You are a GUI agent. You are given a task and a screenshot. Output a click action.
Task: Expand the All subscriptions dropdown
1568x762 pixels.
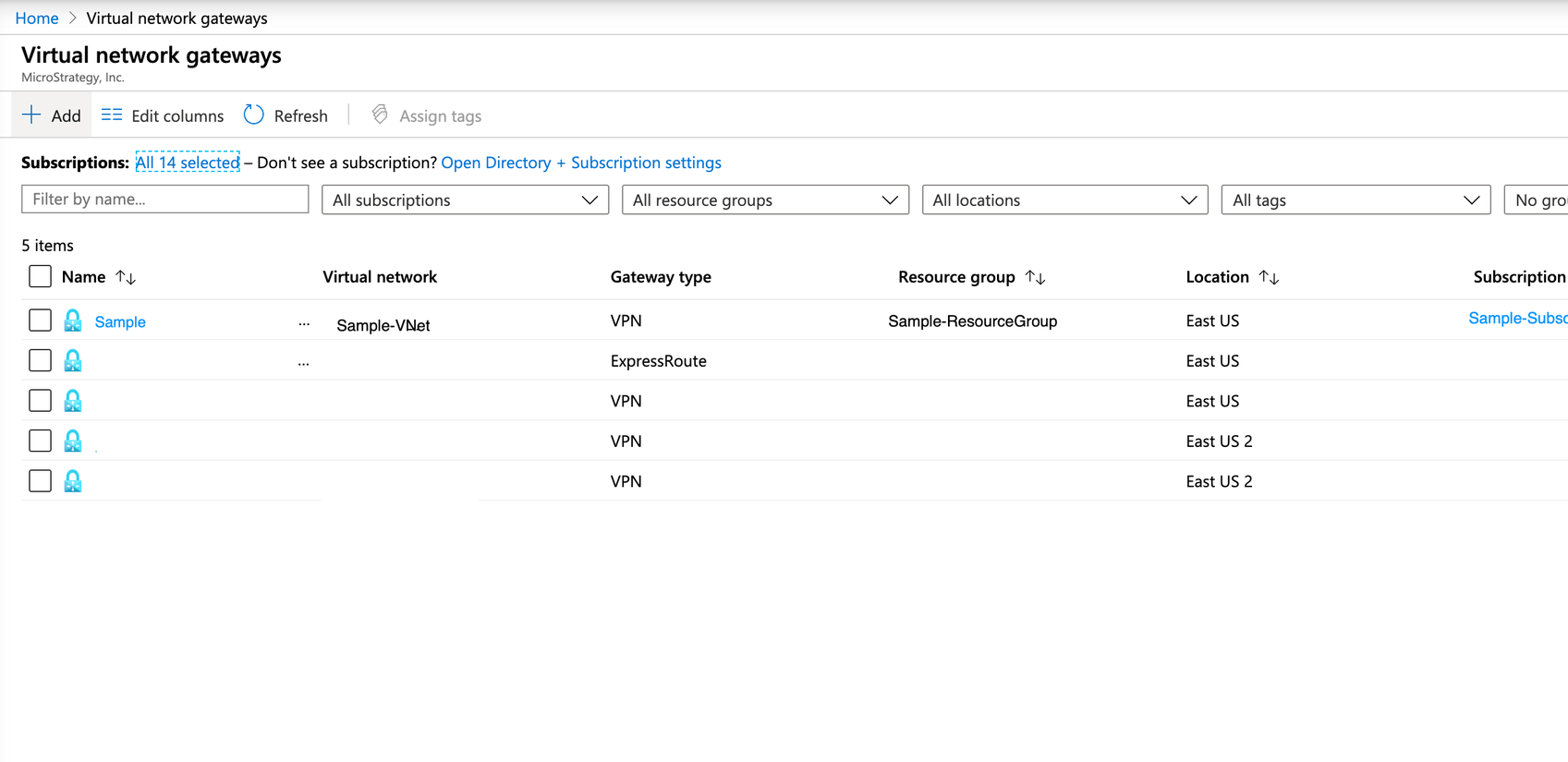pyautogui.click(x=465, y=200)
